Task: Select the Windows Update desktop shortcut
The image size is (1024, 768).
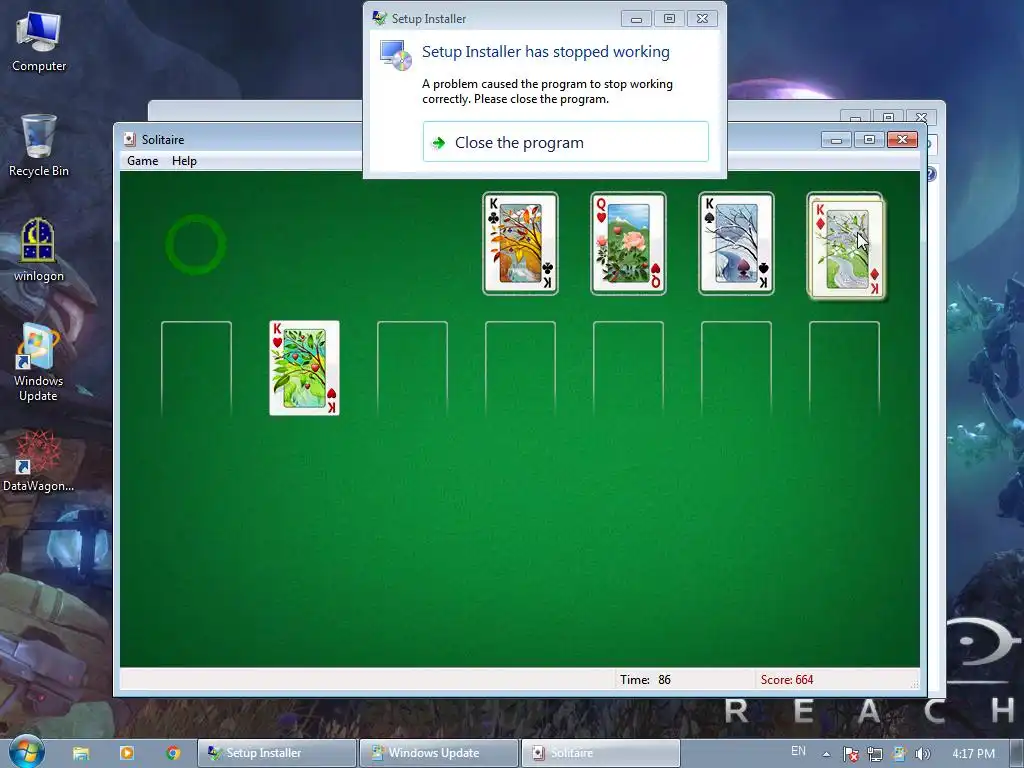Action: 39,362
